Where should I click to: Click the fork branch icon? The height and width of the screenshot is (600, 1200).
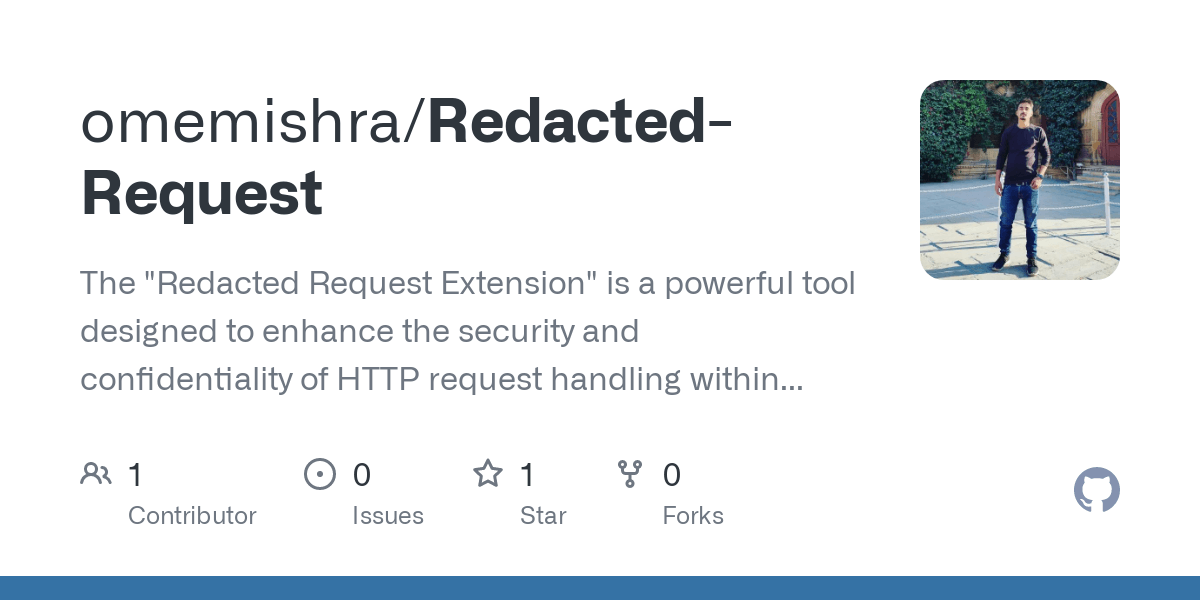(630, 474)
